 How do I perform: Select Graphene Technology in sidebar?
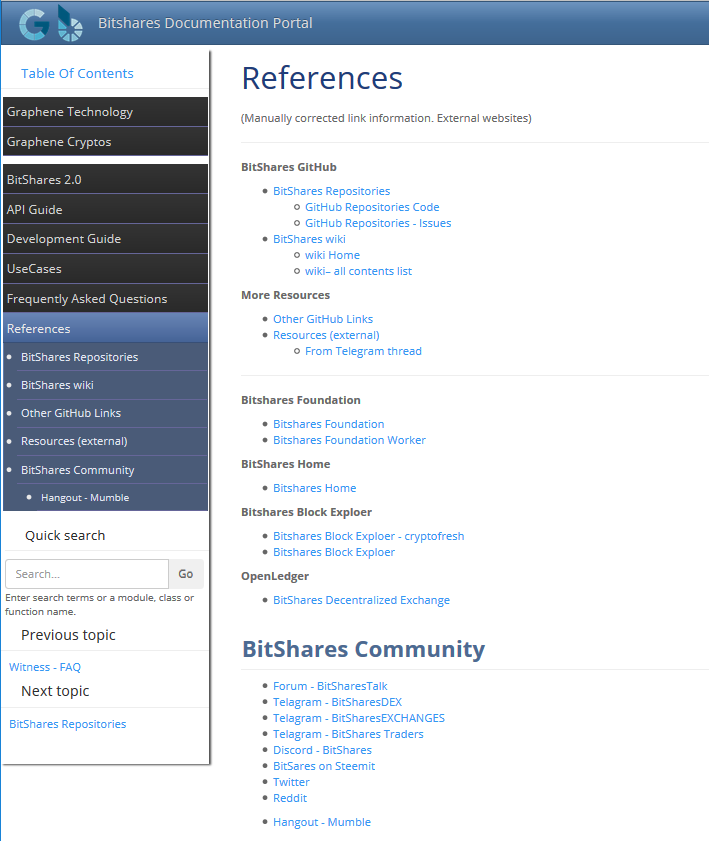click(106, 112)
